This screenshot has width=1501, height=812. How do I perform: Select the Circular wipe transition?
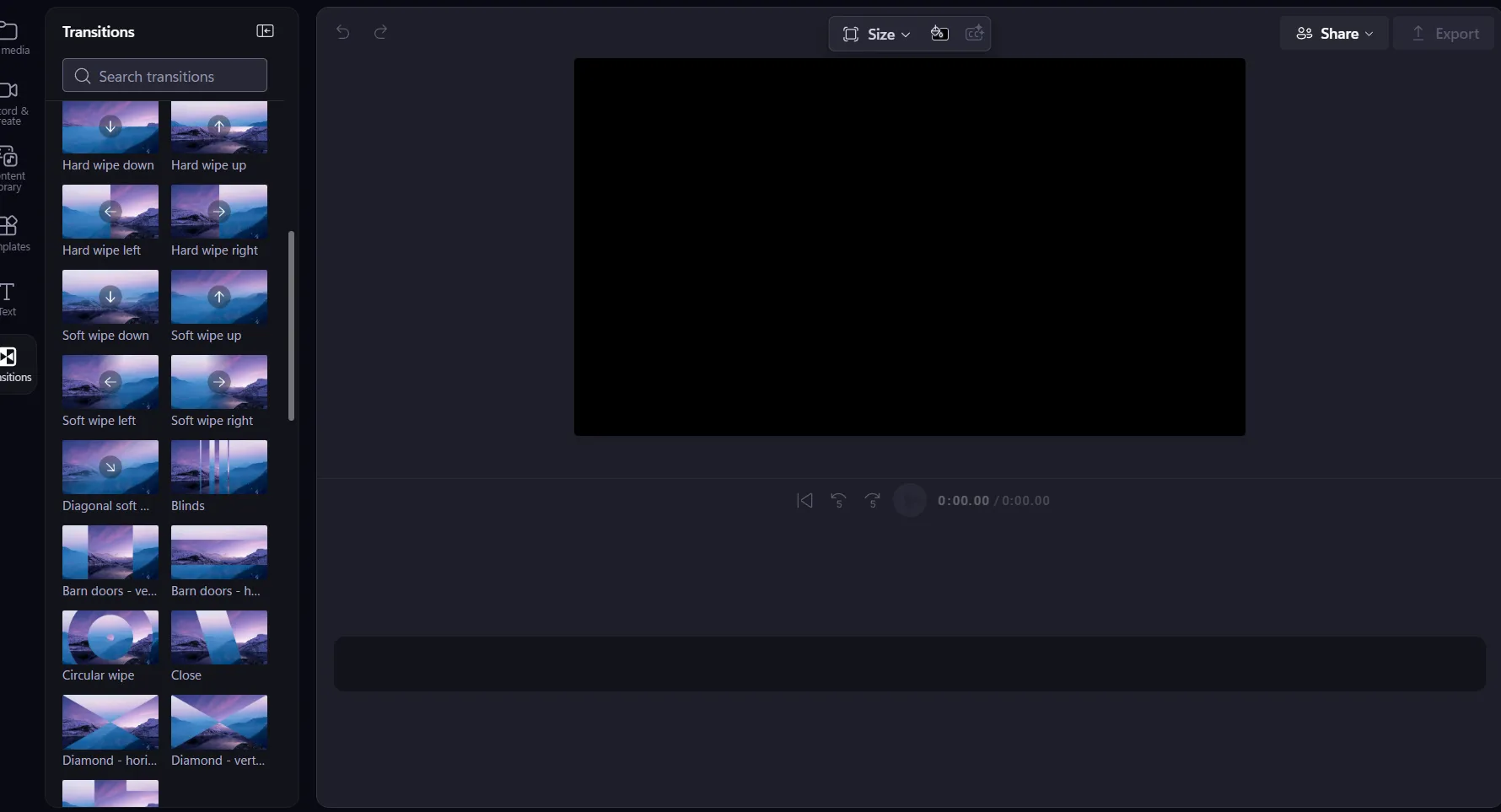[x=110, y=637]
